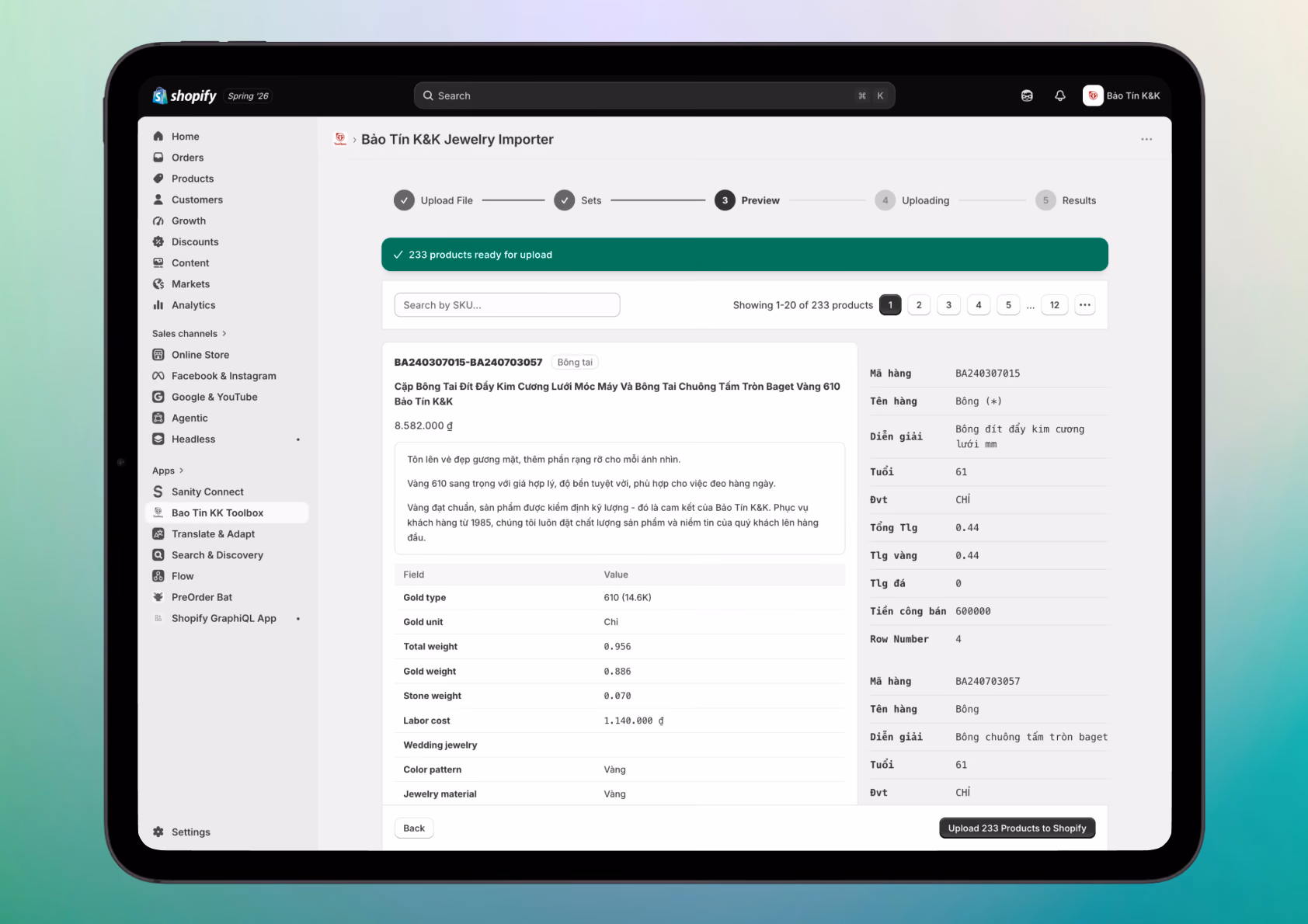
Task: Open the Sidekick assistant icon in top bar
Action: pyautogui.click(x=1027, y=96)
